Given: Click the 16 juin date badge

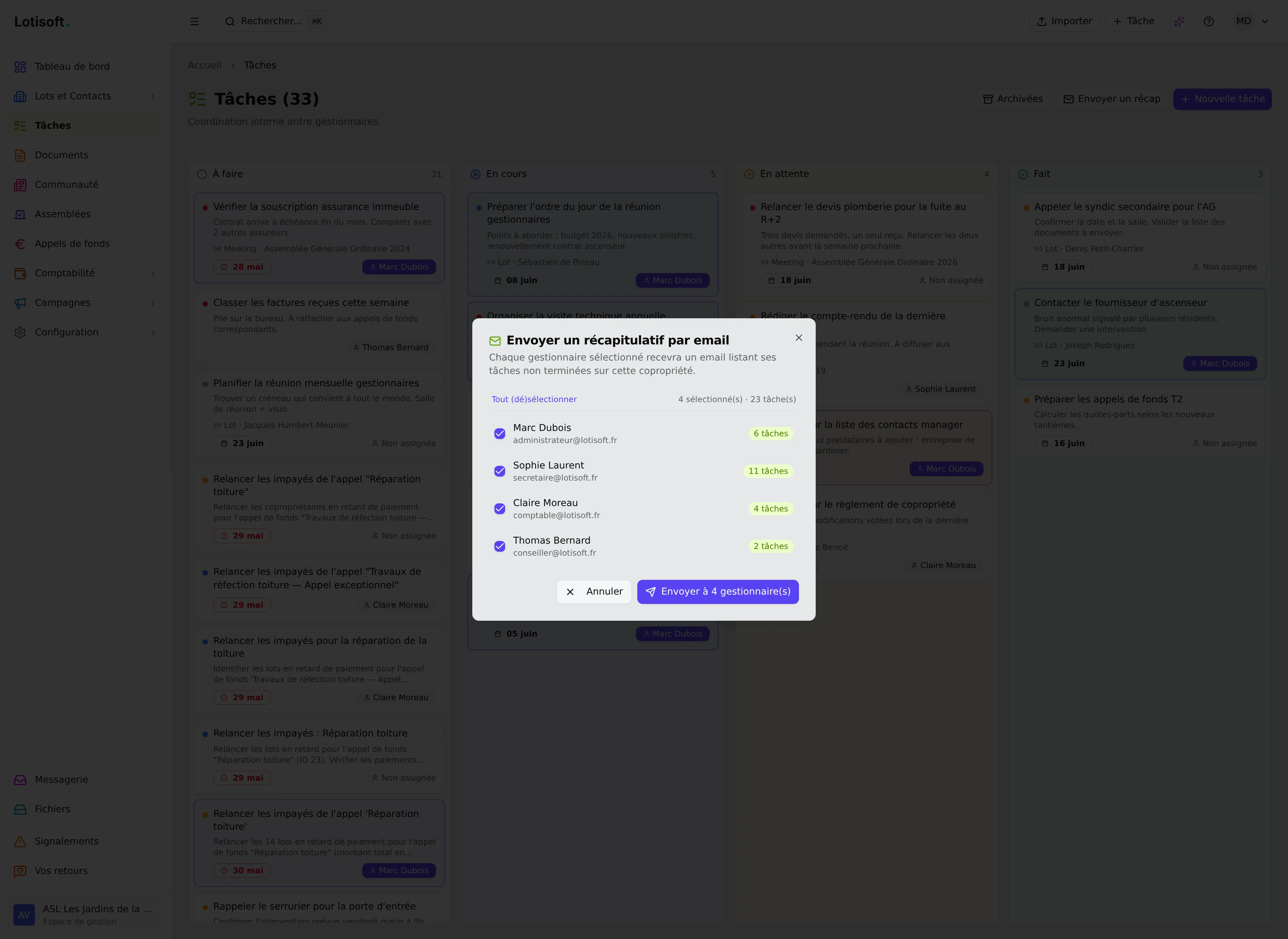Looking at the screenshot, I should pos(1063,443).
